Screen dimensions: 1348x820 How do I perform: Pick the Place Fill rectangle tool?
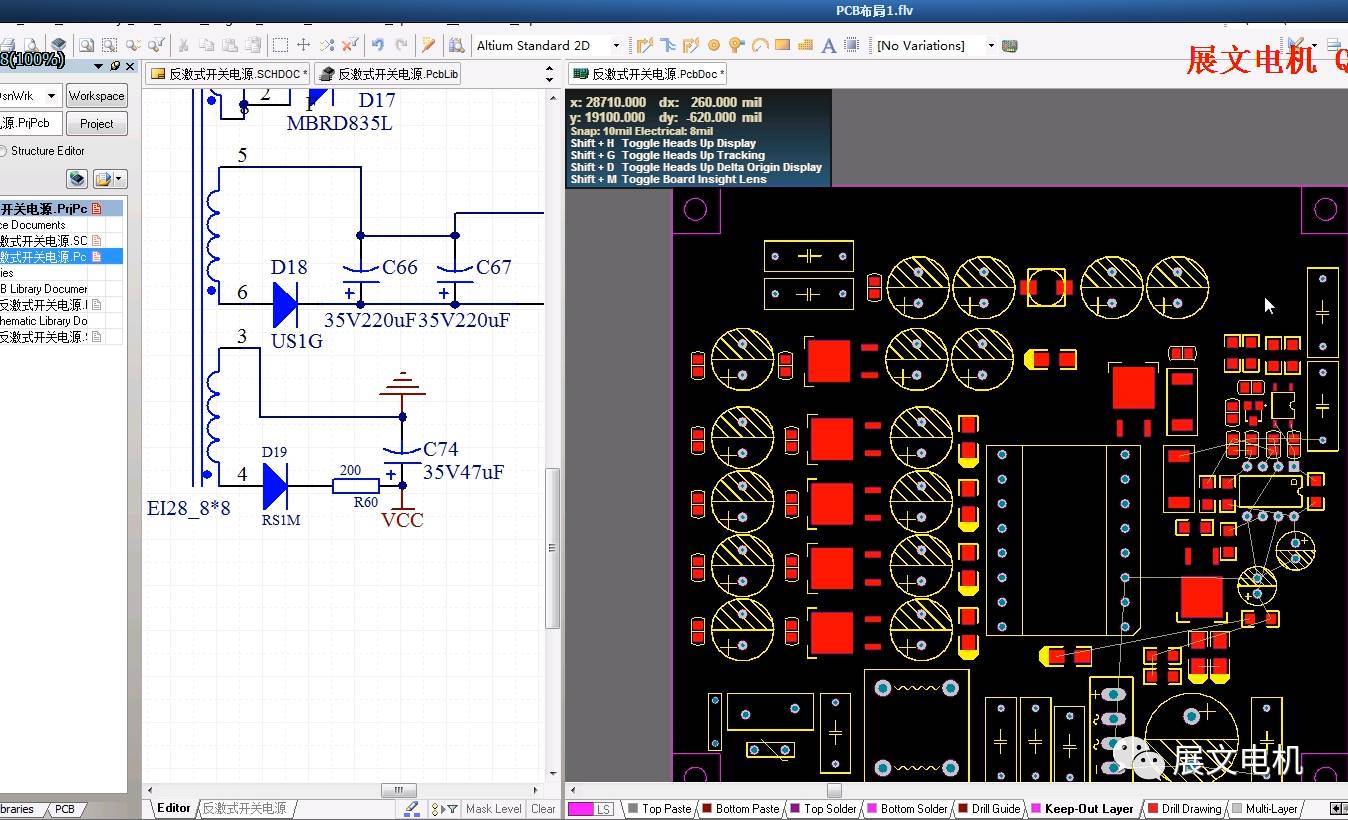tap(782, 45)
